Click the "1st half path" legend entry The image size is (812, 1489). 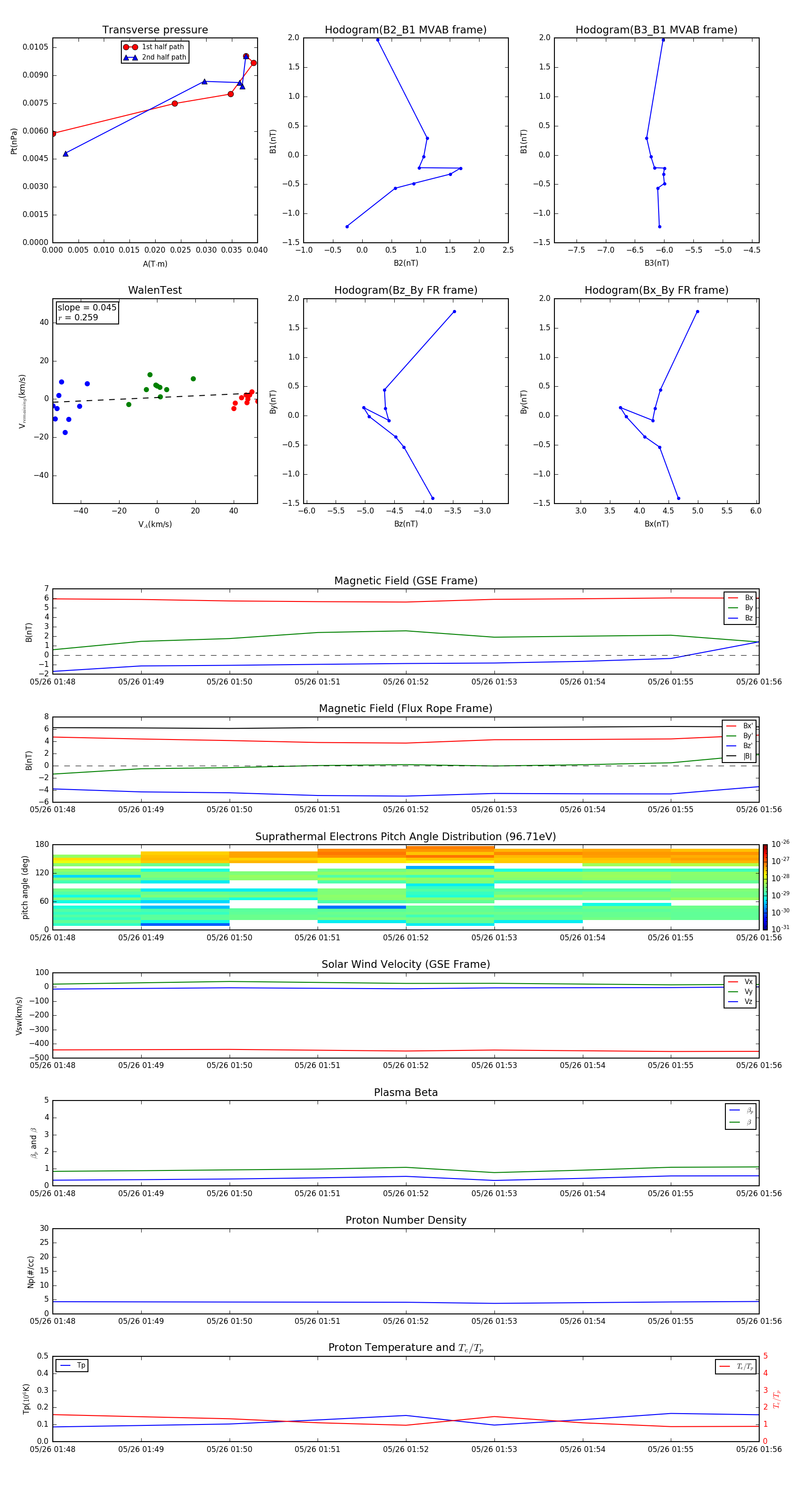click(154, 47)
